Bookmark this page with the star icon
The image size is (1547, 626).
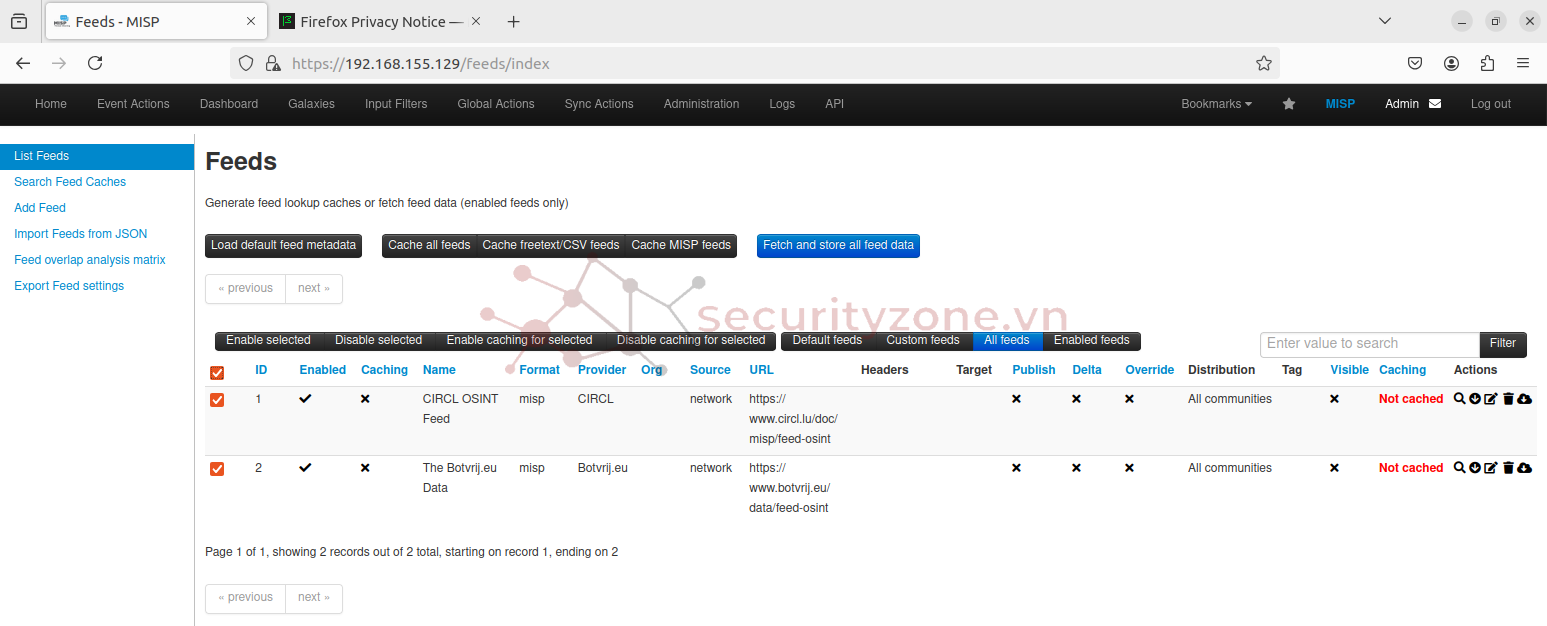pos(1264,63)
